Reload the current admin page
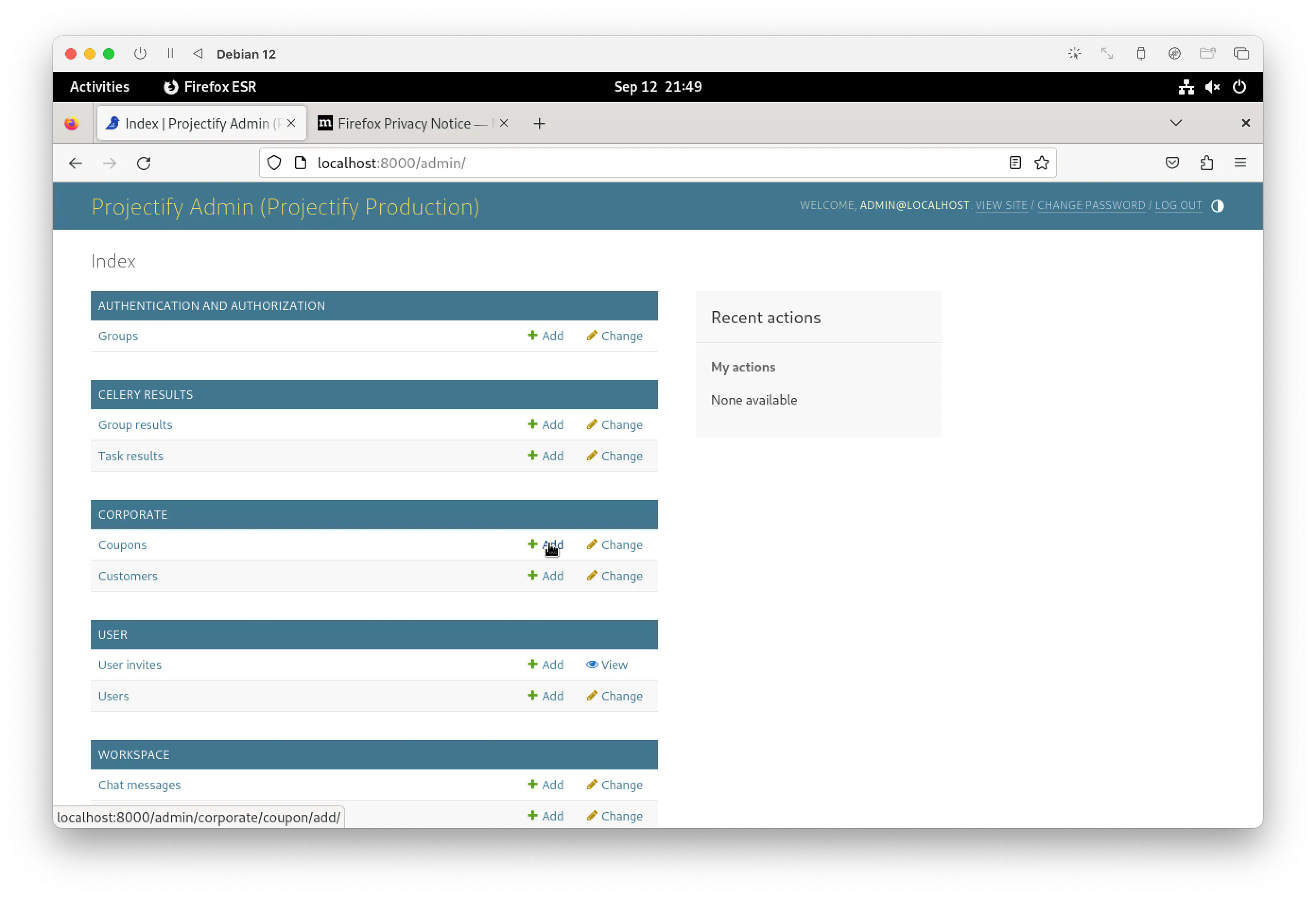This screenshot has height=898, width=1316. point(144,163)
